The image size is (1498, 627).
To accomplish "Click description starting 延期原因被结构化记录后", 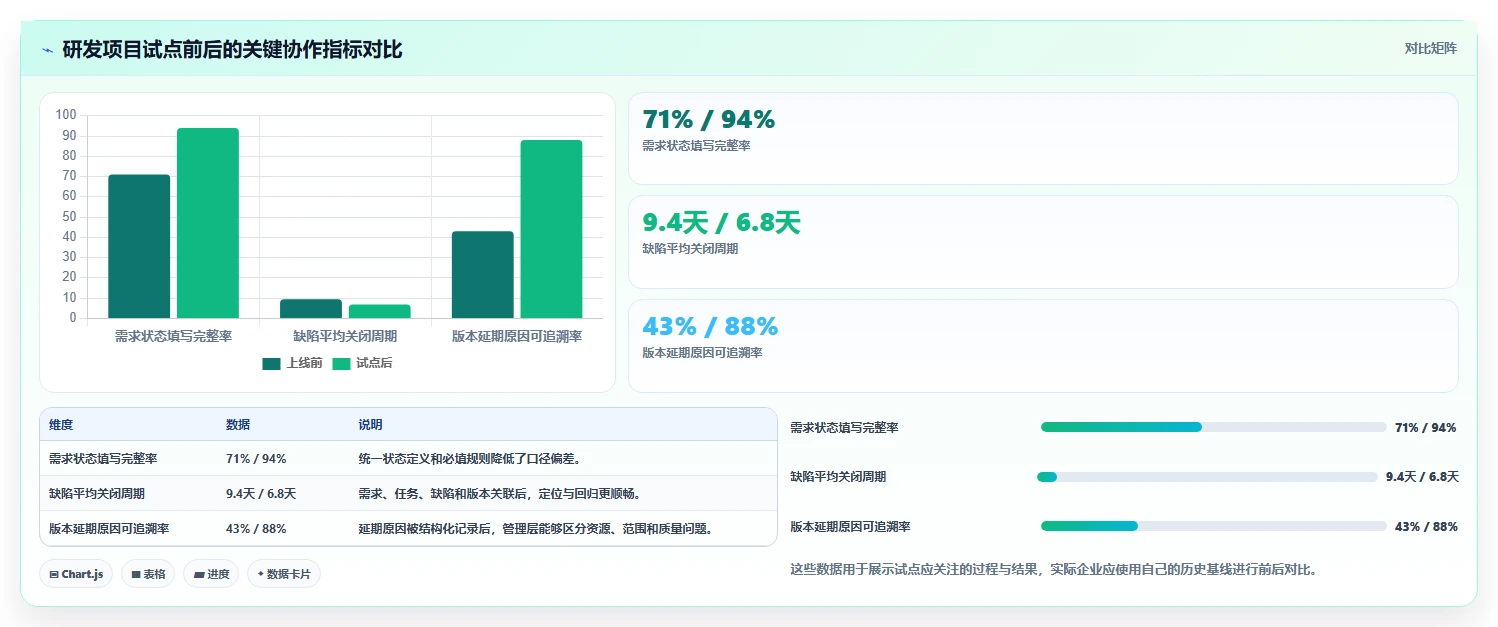I will tap(538, 529).
